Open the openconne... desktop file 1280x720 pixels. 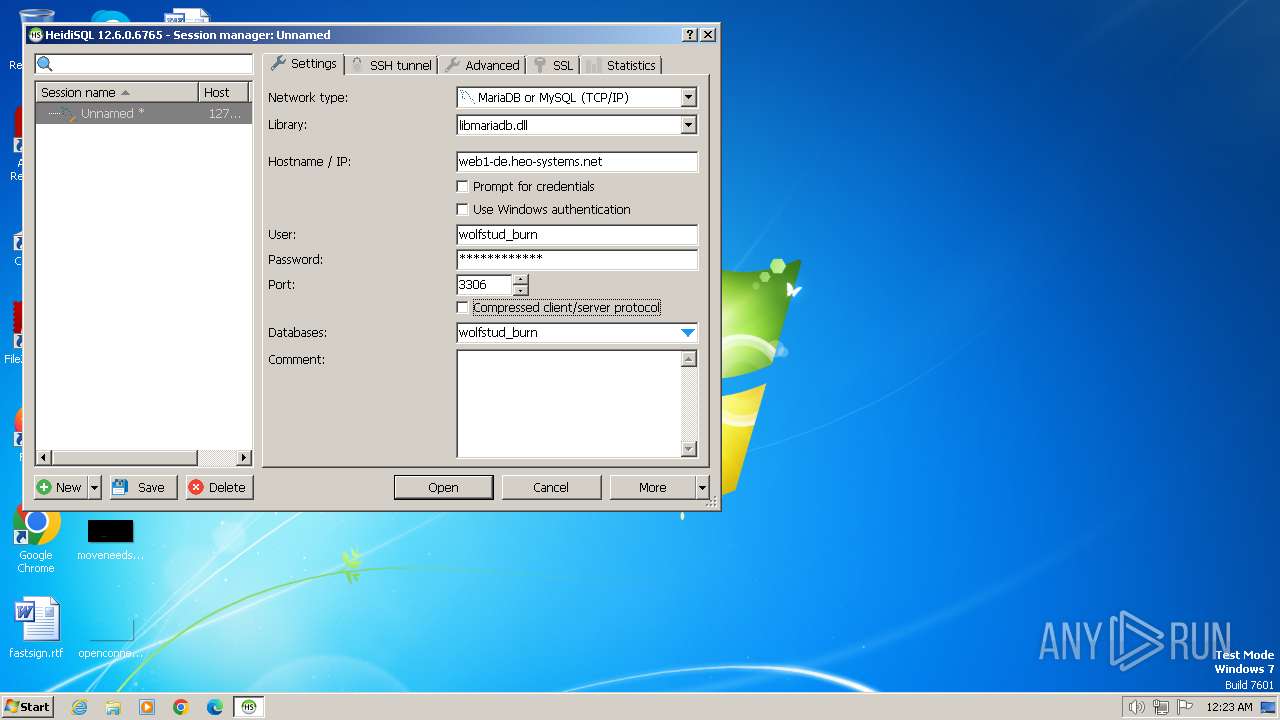click(x=110, y=636)
